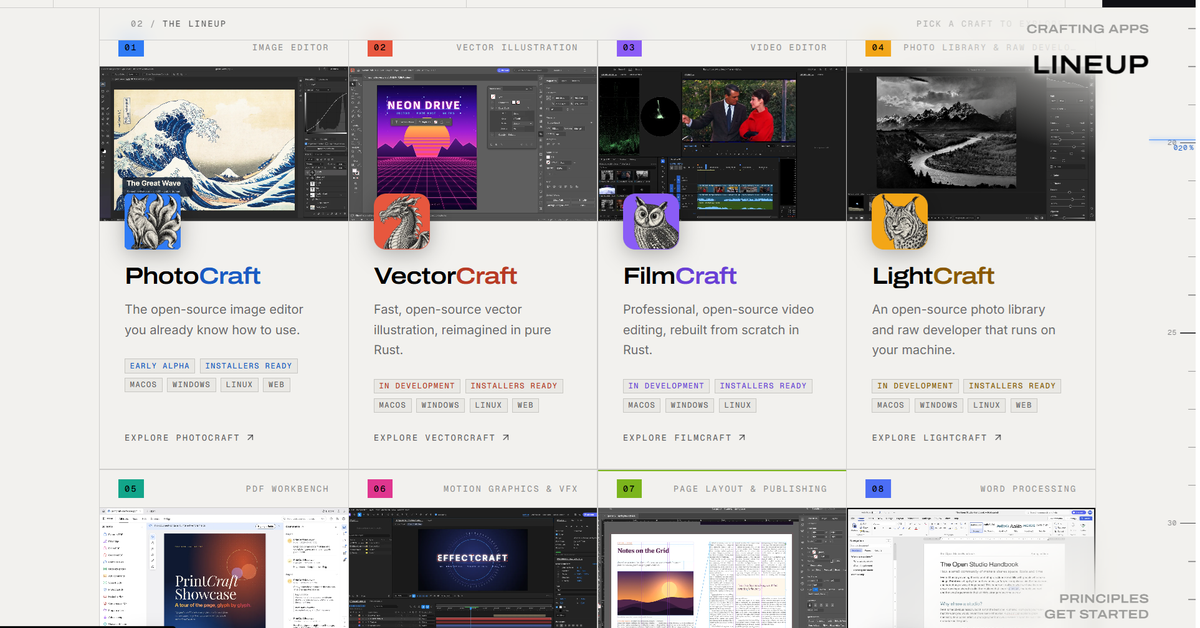Click the Page Layout & Publishing label

click(x=750, y=489)
